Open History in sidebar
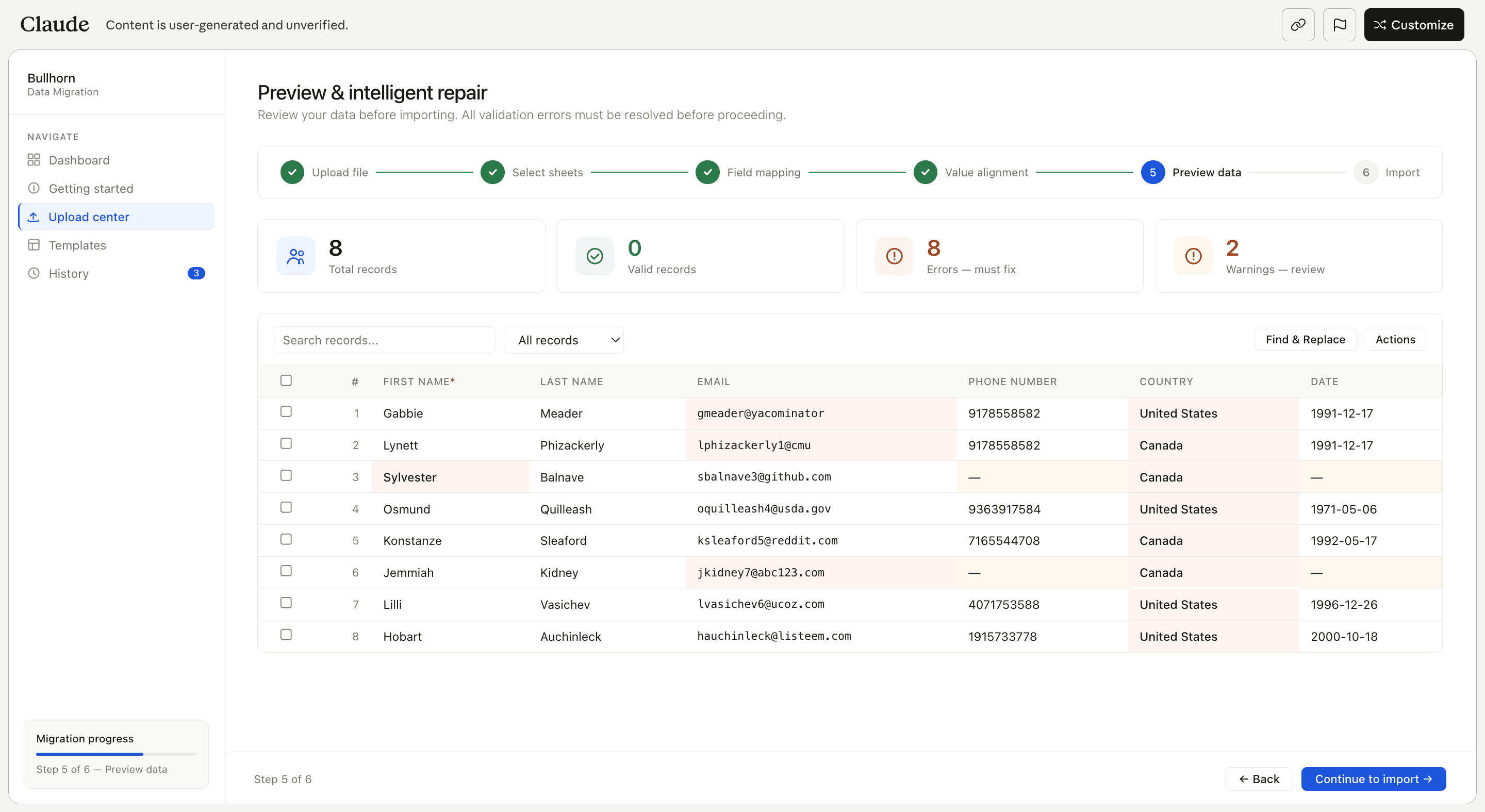Viewport: 1485px width, 812px height. pos(117,273)
